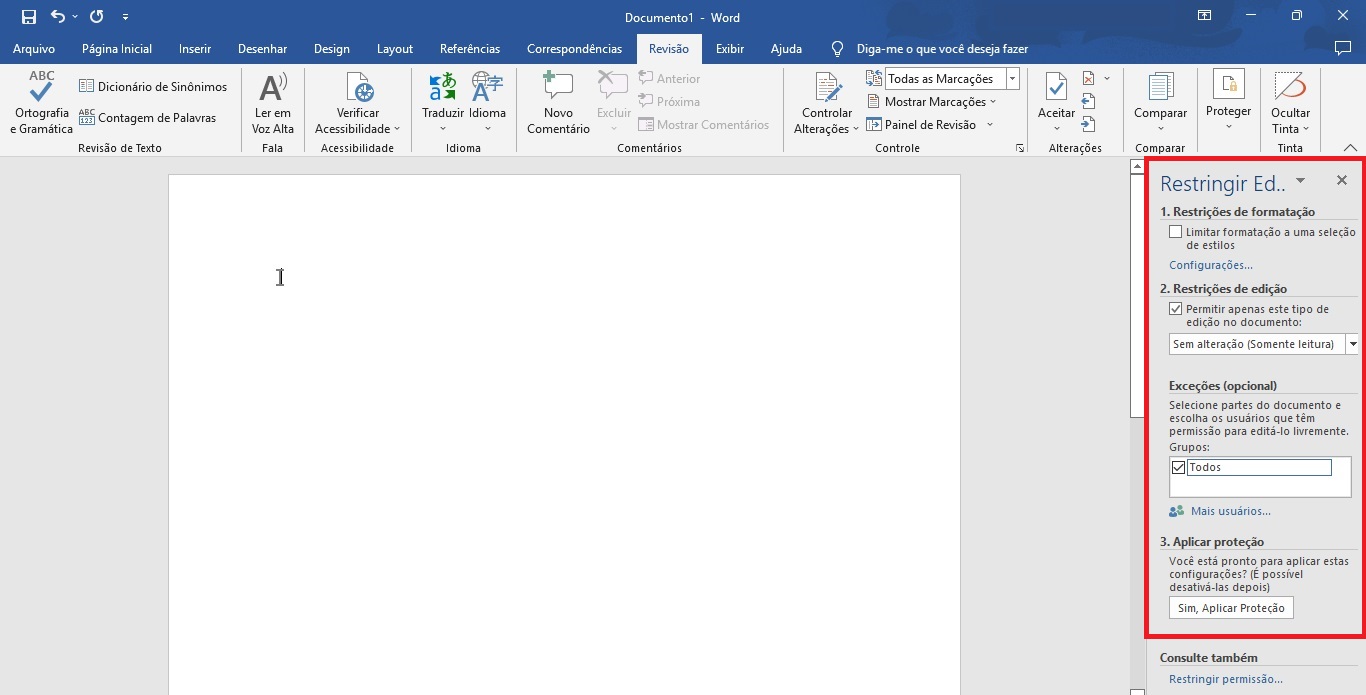Open the Referências ribbon tab
The width and height of the screenshot is (1366, 695).
coord(470,49)
